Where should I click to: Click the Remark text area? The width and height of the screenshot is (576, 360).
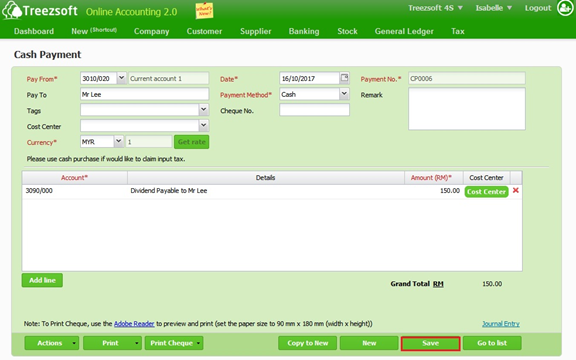[x=467, y=109]
